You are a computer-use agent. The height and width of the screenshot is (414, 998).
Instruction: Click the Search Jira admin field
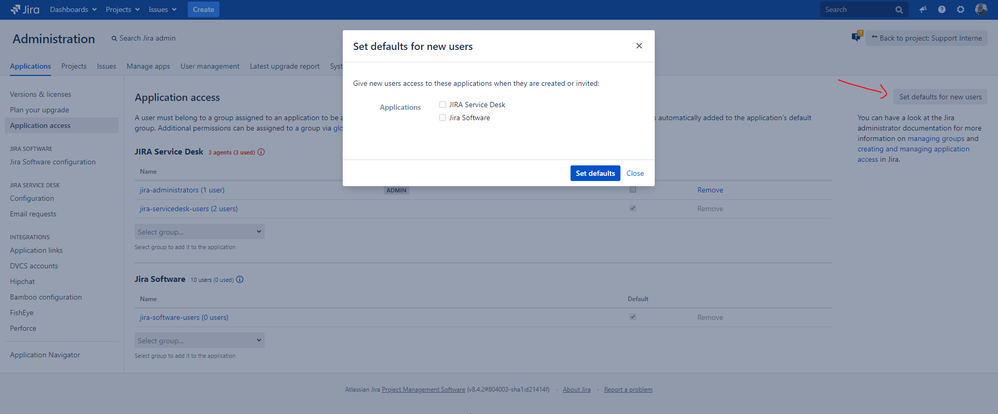[143, 38]
